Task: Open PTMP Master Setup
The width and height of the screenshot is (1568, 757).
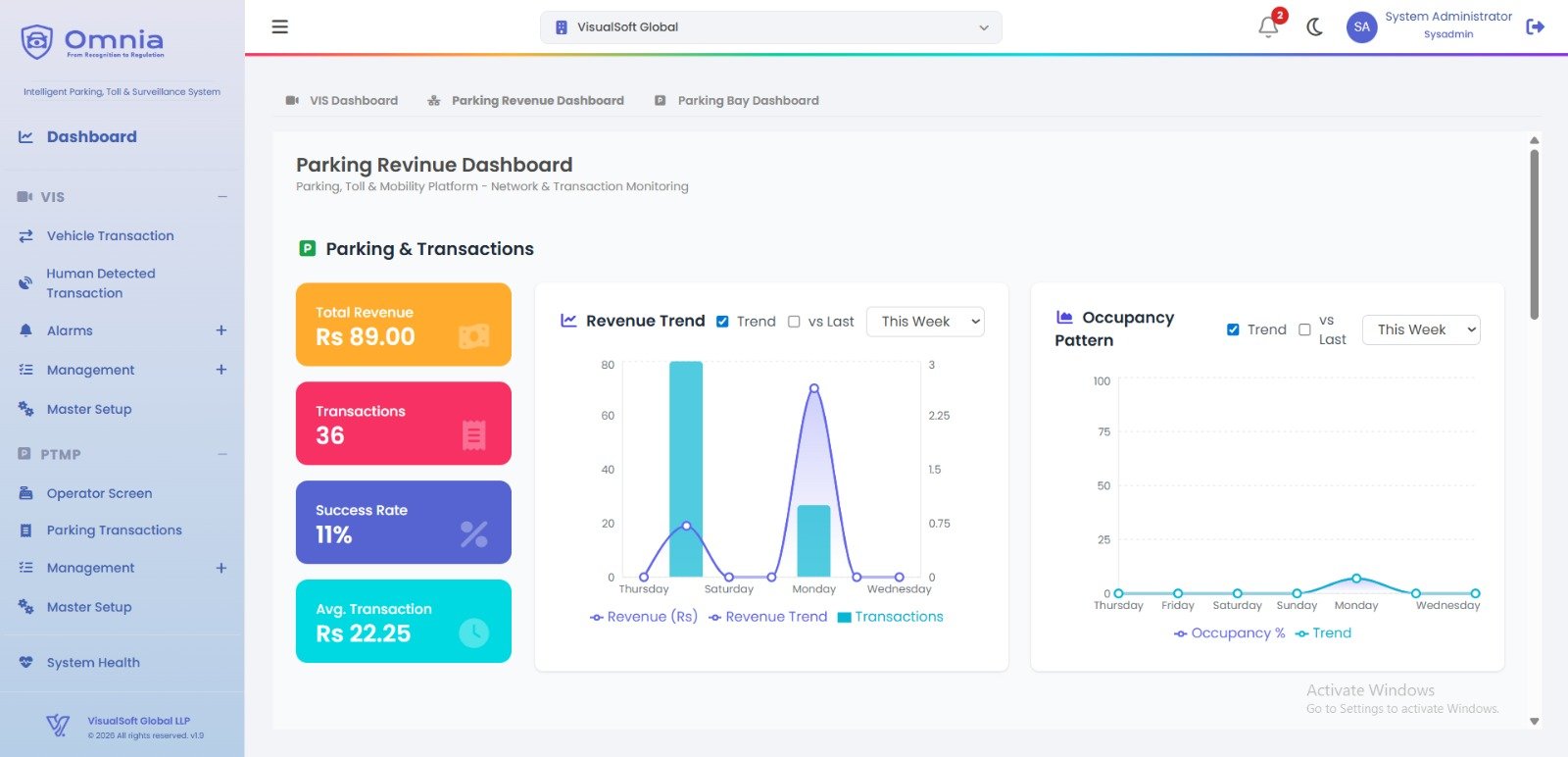Action: (89, 607)
